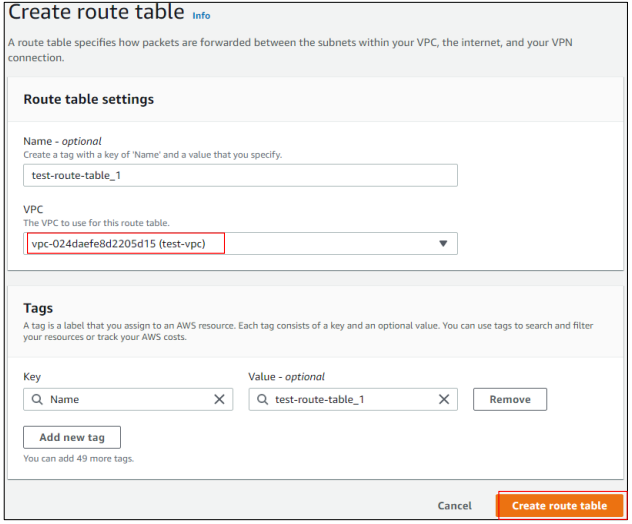The width and height of the screenshot is (632, 524).
Task: Click the search icon in Value field
Action: point(262,399)
